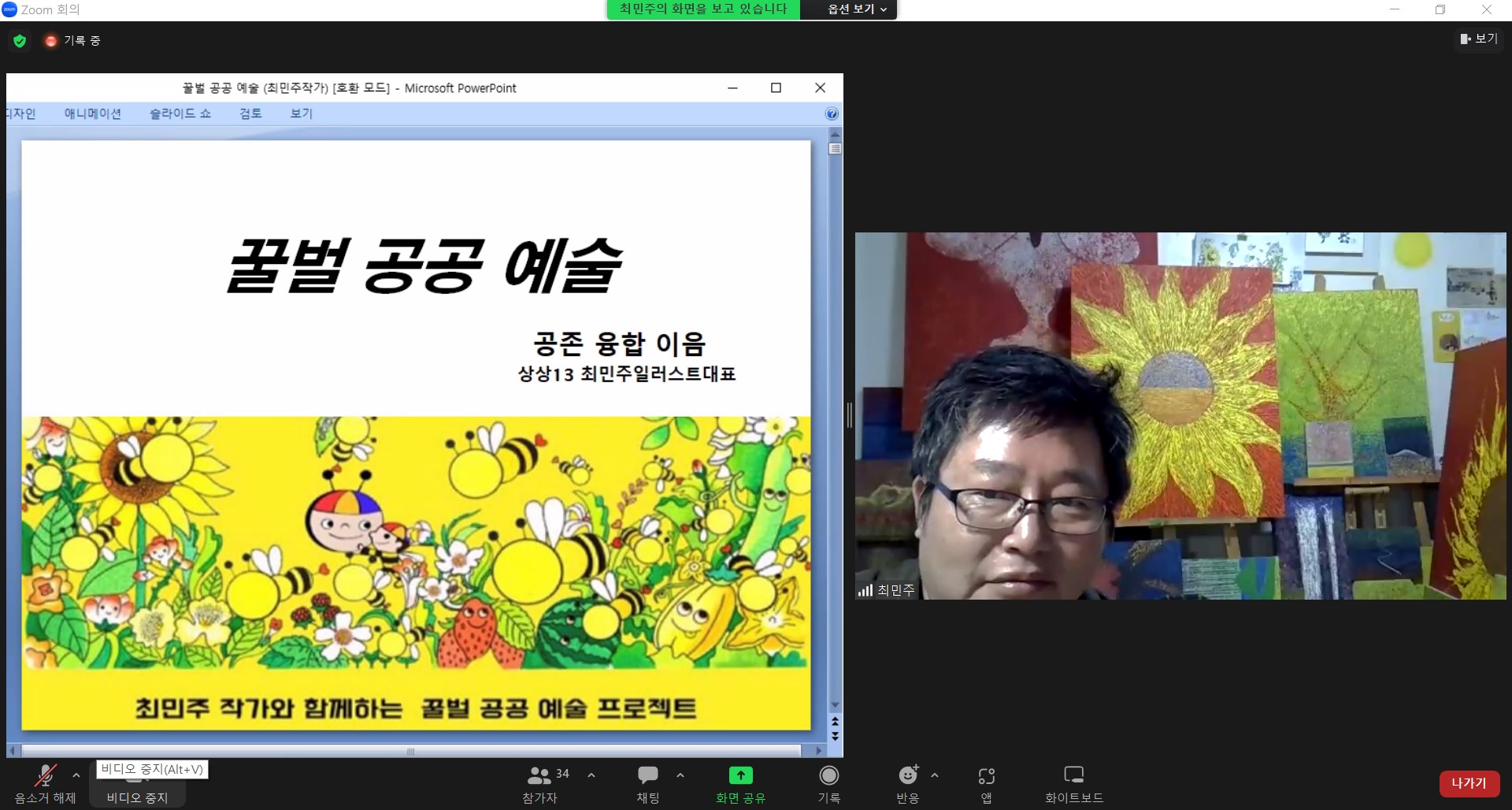1512x810 pixels.
Task: Click the vertical scrollbar down arrow
Action: click(836, 705)
